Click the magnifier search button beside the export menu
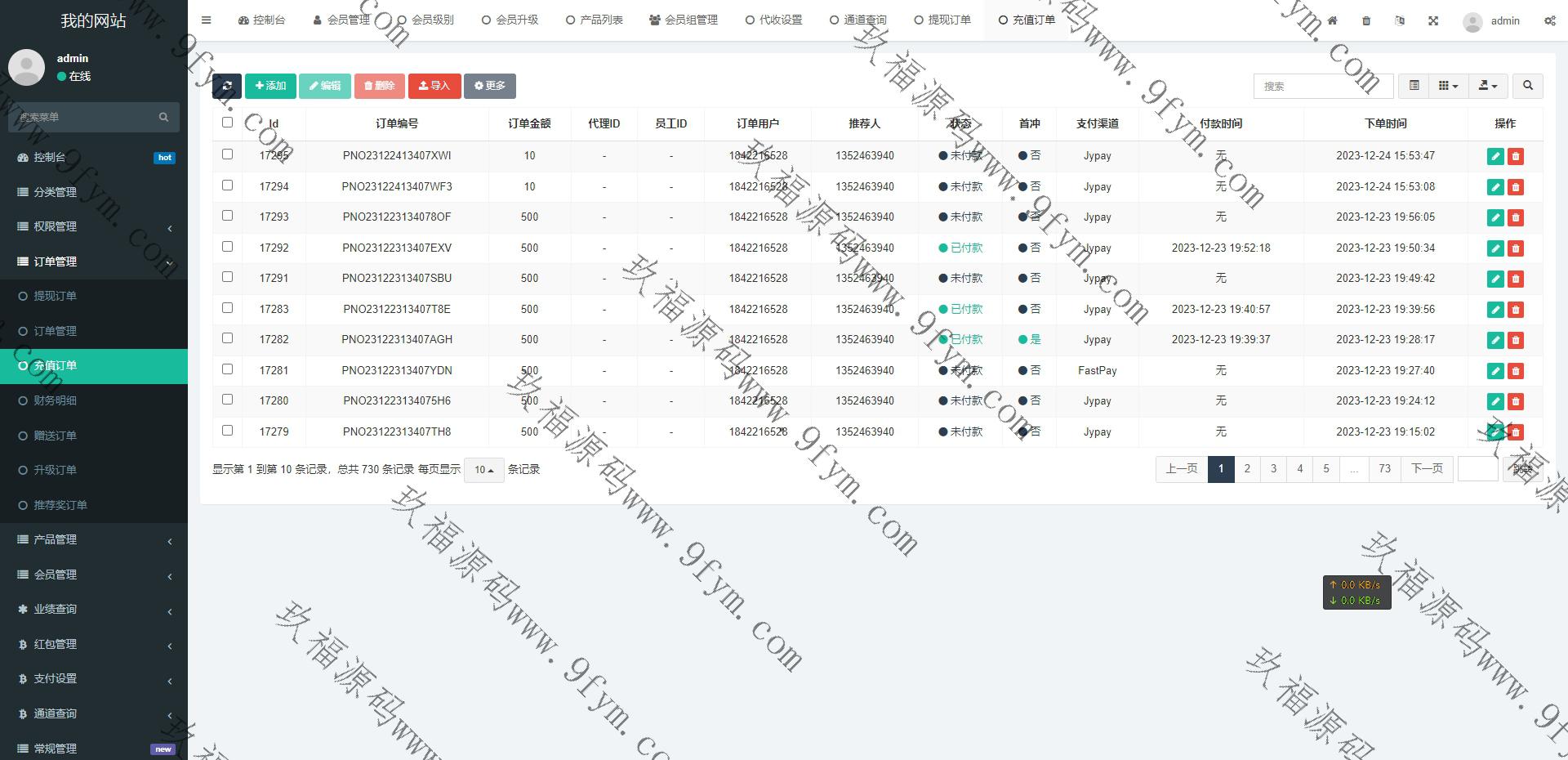 point(1527,86)
